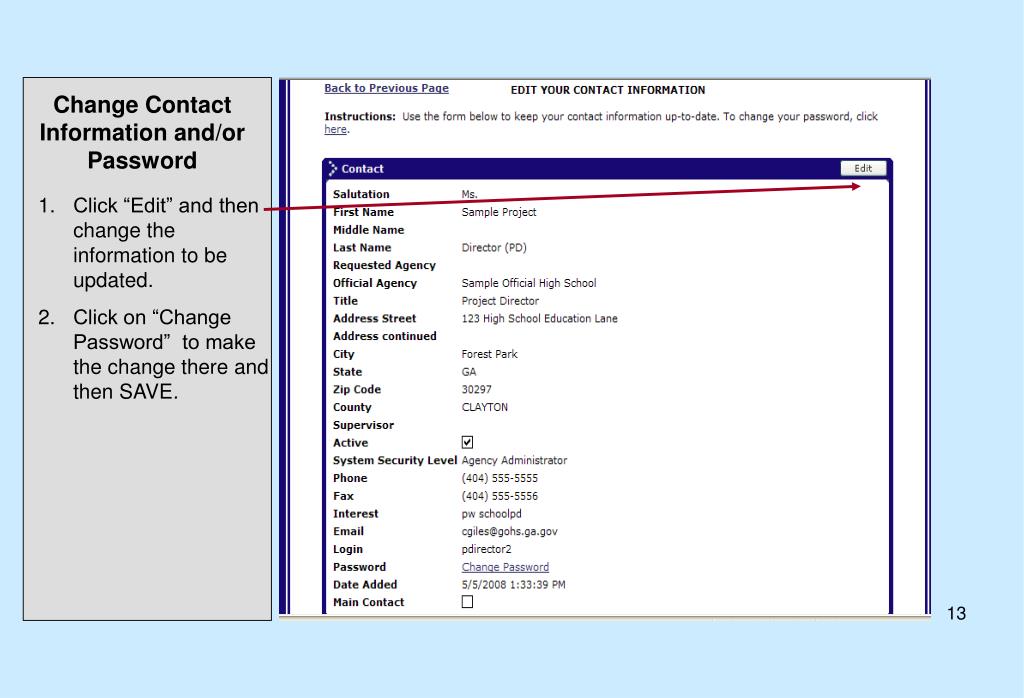Select the Salutation field label
The width and height of the screenshot is (1024, 698).
[x=361, y=194]
